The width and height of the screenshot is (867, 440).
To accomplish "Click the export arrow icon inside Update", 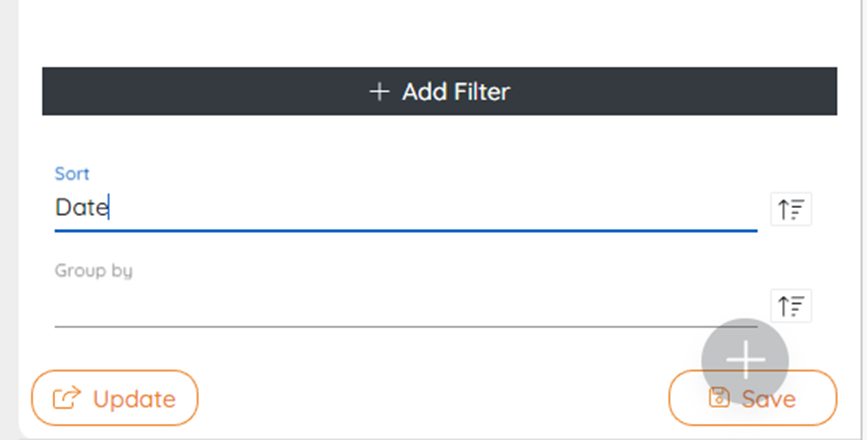I will [66, 398].
